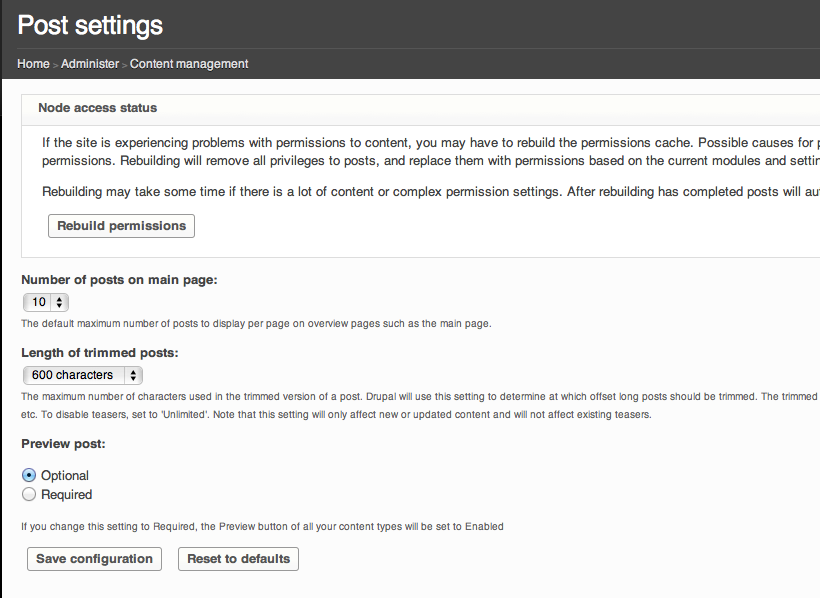Select the Optional preview radio button
This screenshot has width=820, height=598.
point(29,475)
